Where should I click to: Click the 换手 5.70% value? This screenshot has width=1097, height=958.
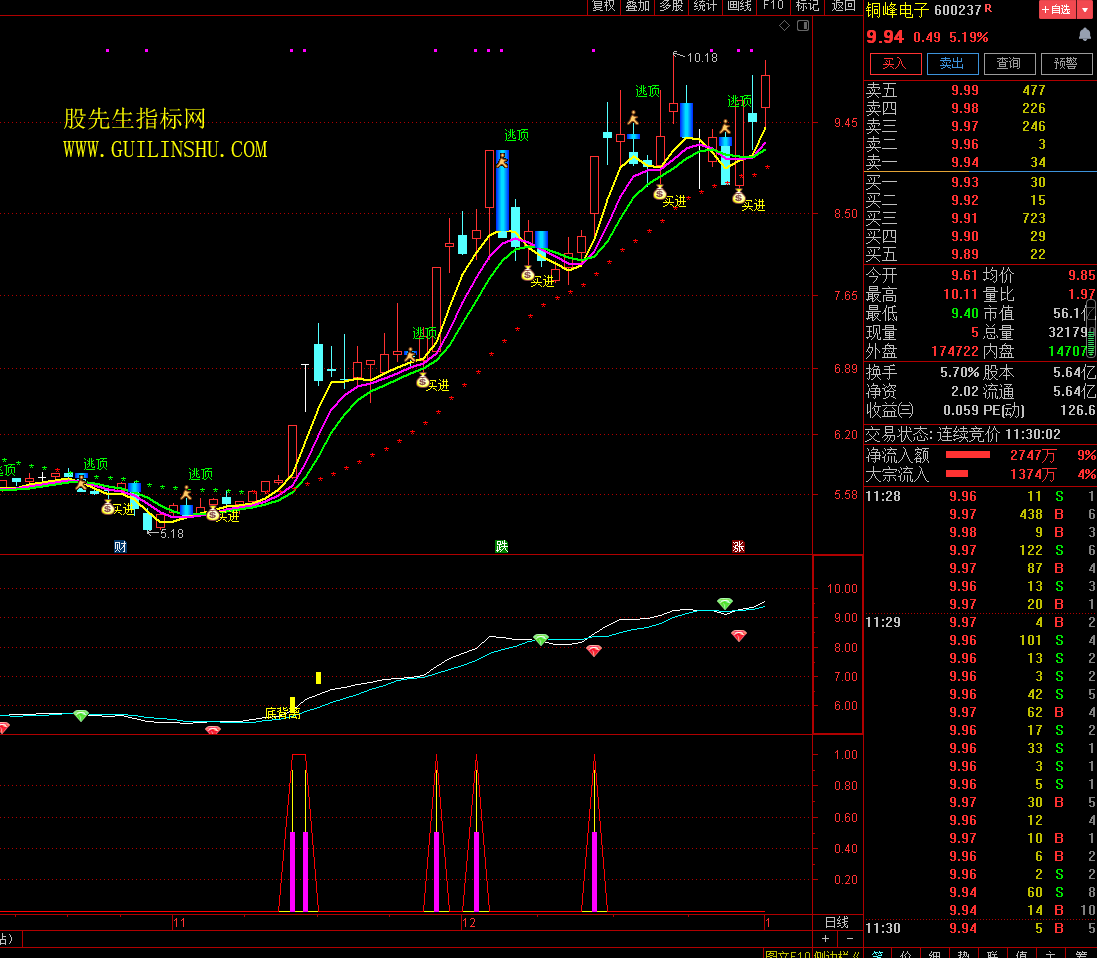tap(959, 372)
